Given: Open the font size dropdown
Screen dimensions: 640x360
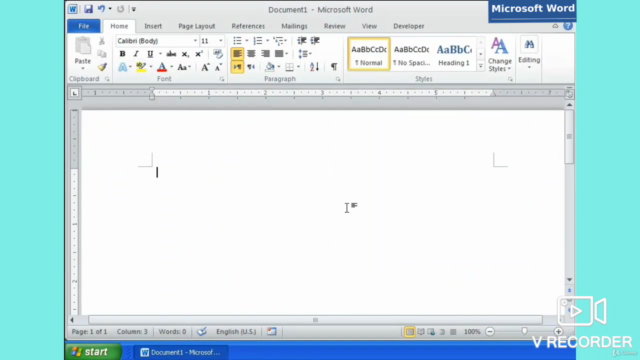Looking at the screenshot, I should click(221, 41).
